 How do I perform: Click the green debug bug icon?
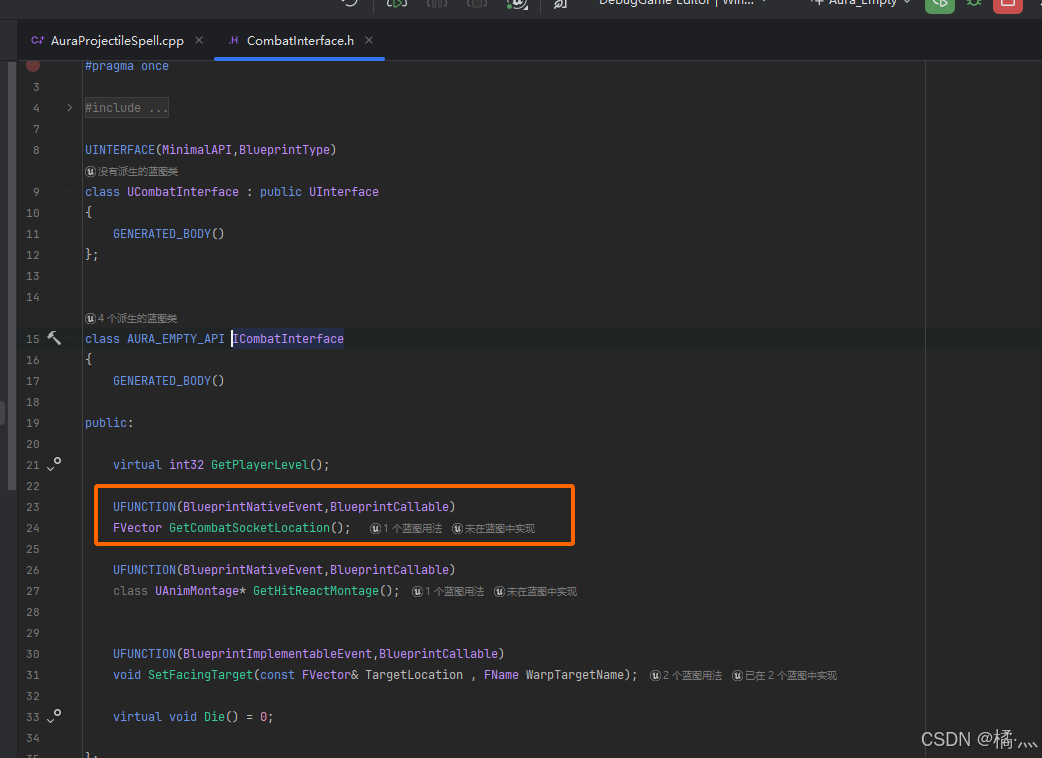[x=974, y=3]
